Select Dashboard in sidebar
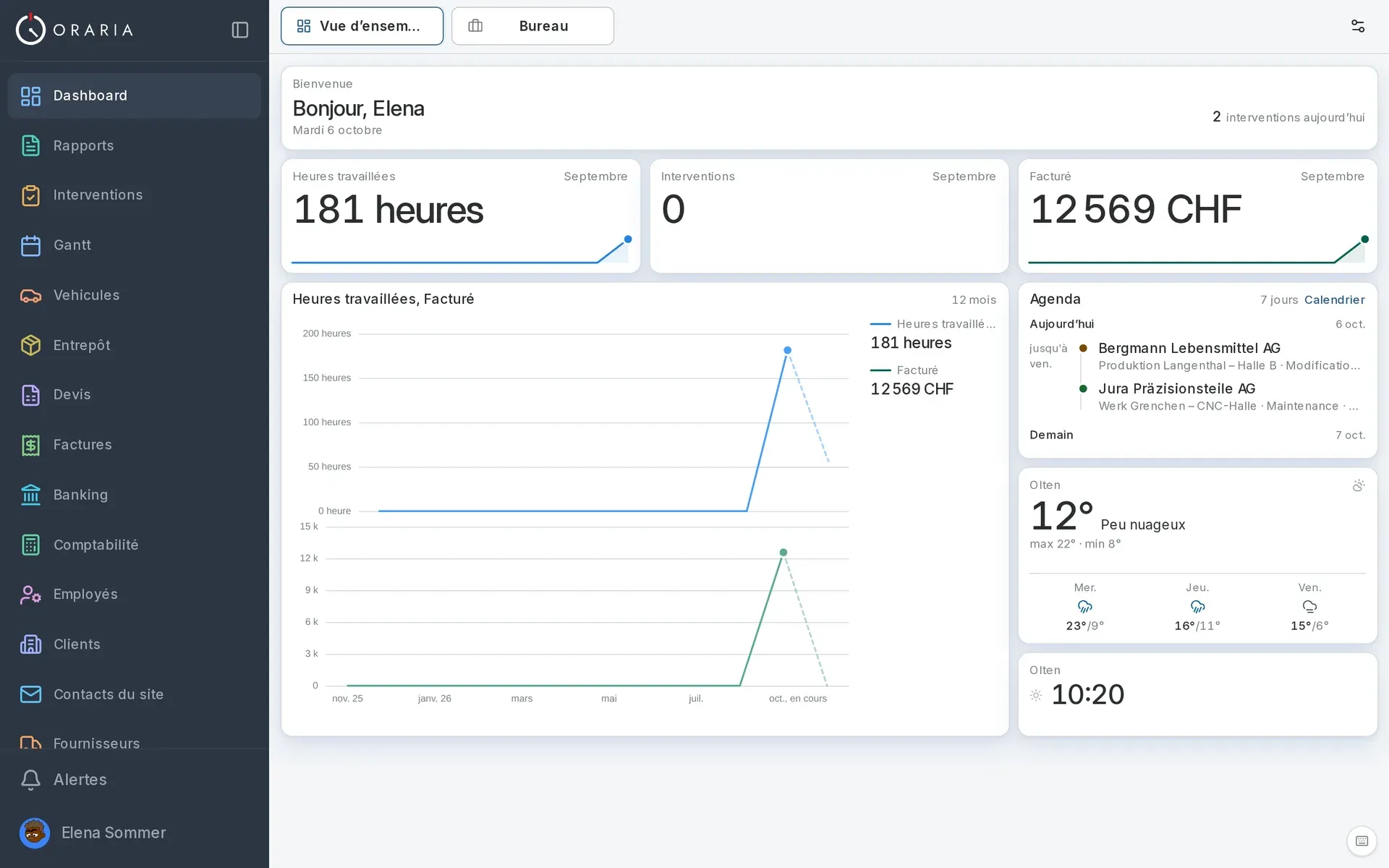Screen dimensions: 1389x868 [x=135, y=95]
